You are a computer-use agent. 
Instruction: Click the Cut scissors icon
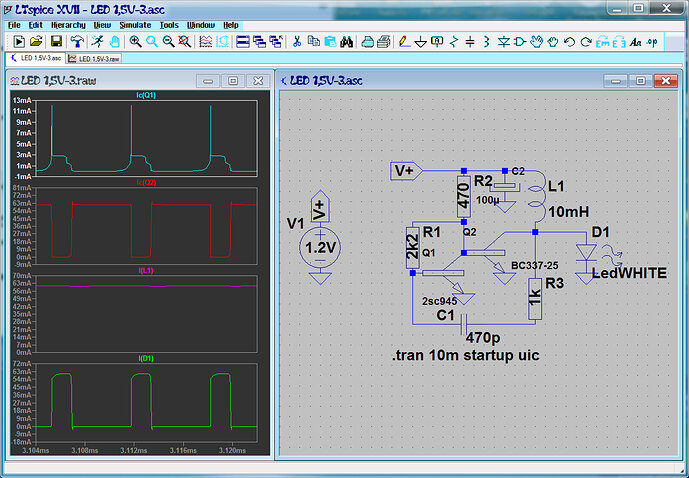pos(297,42)
